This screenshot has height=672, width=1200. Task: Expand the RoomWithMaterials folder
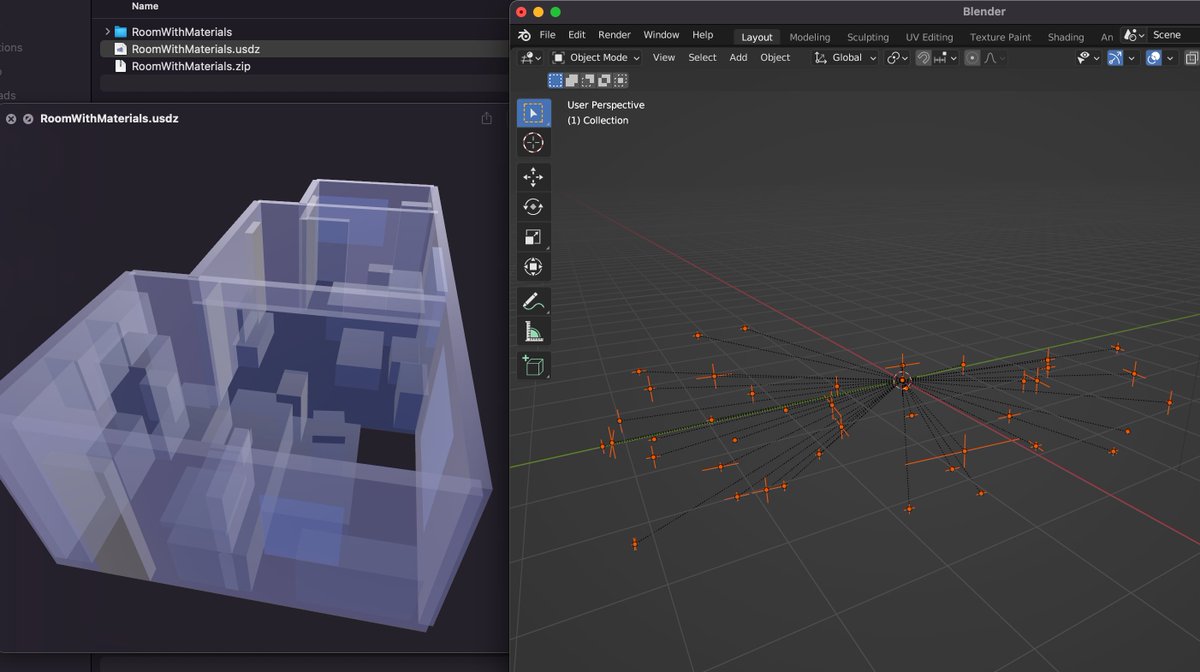107,32
